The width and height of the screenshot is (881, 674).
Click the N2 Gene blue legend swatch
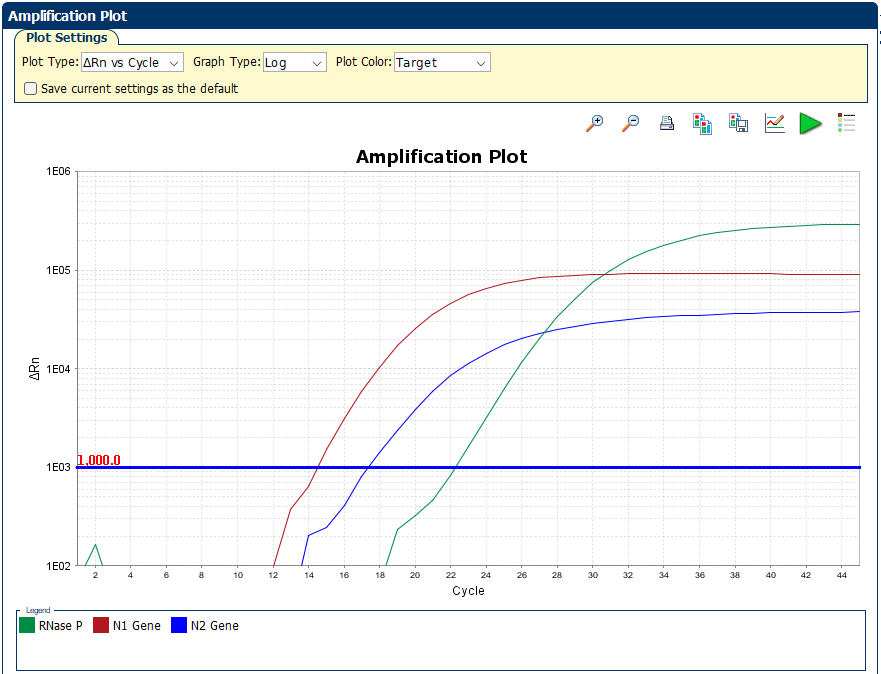(x=179, y=626)
